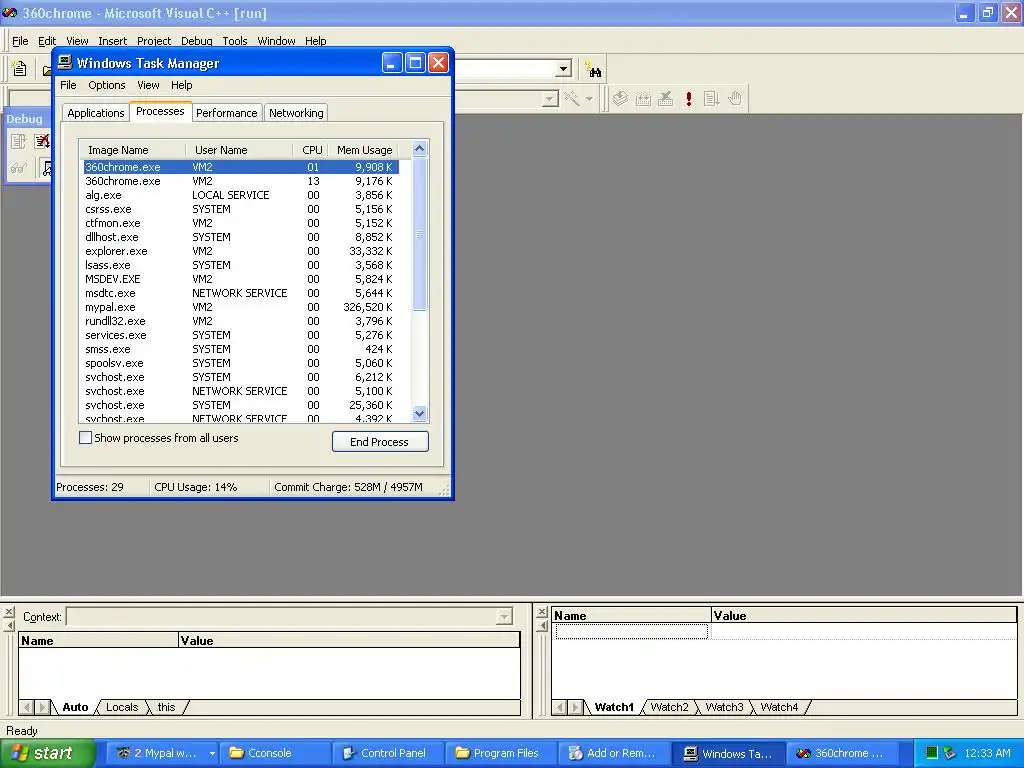This screenshot has height=768, width=1024.
Task: Open Cconsole folder from the taskbar
Action: pos(275,753)
